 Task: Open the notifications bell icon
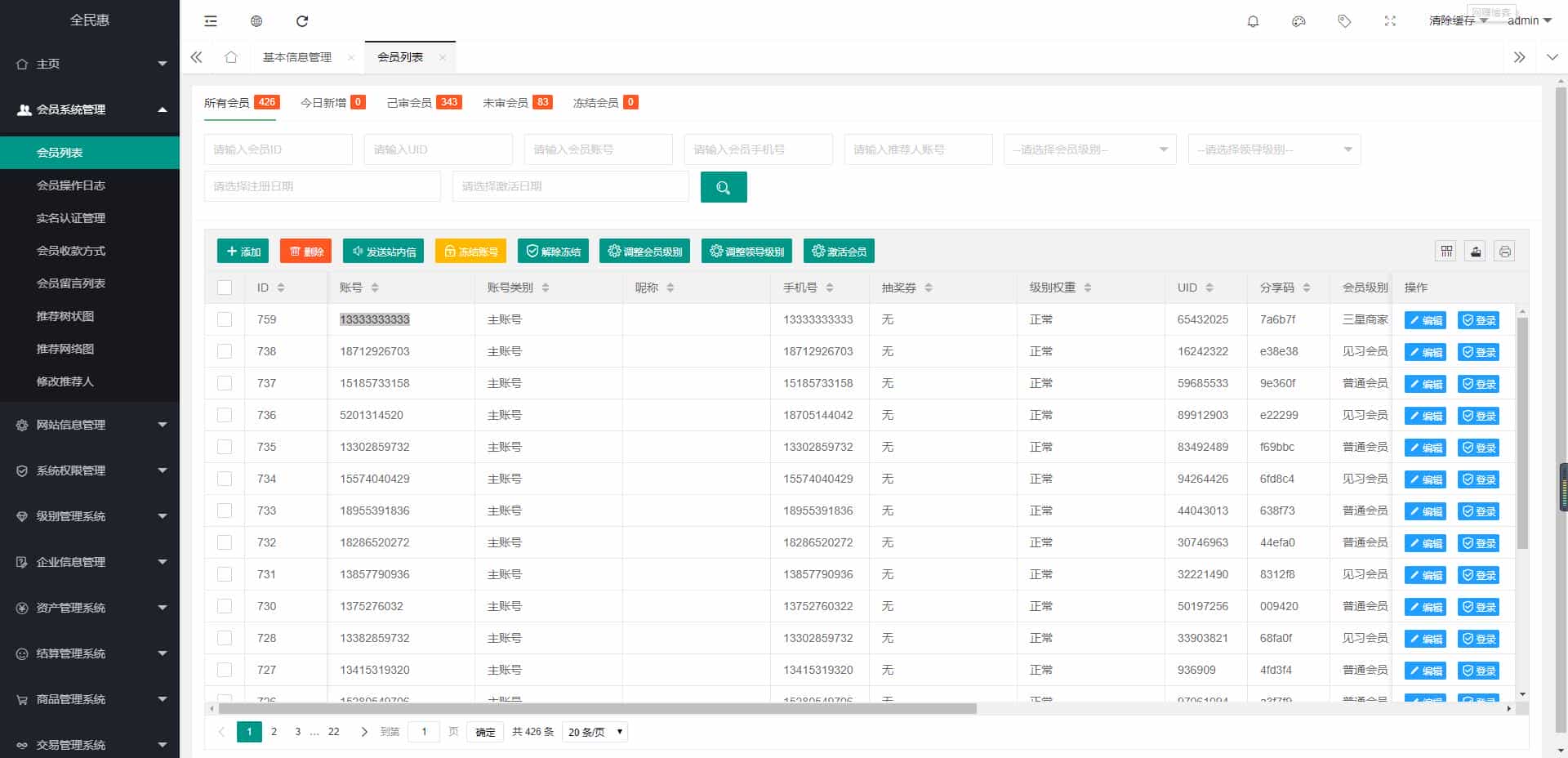pyautogui.click(x=1253, y=21)
